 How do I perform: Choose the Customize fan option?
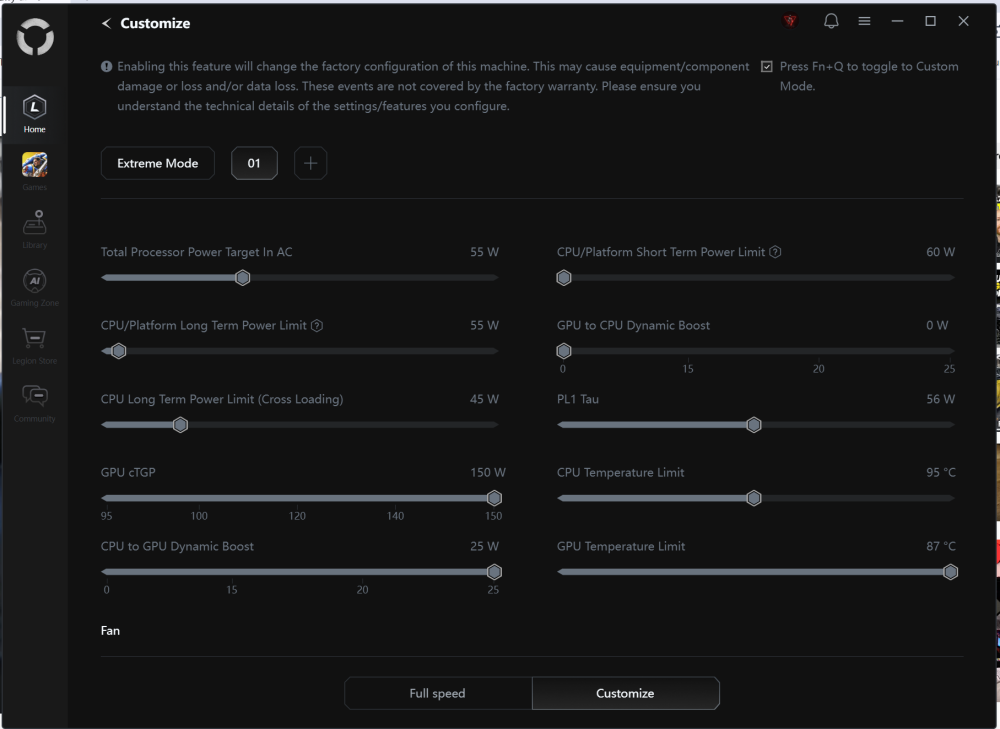tap(625, 693)
